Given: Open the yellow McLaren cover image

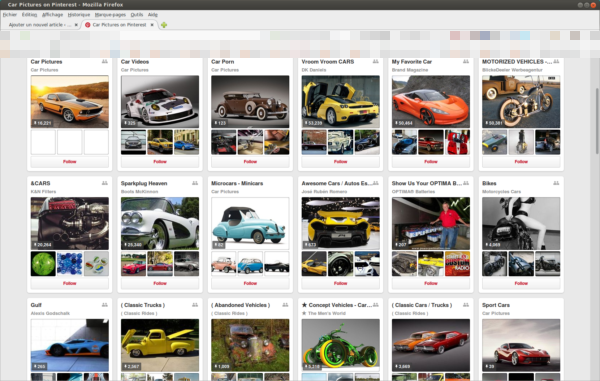Looking at the screenshot, I should pyautogui.click(x=341, y=223).
